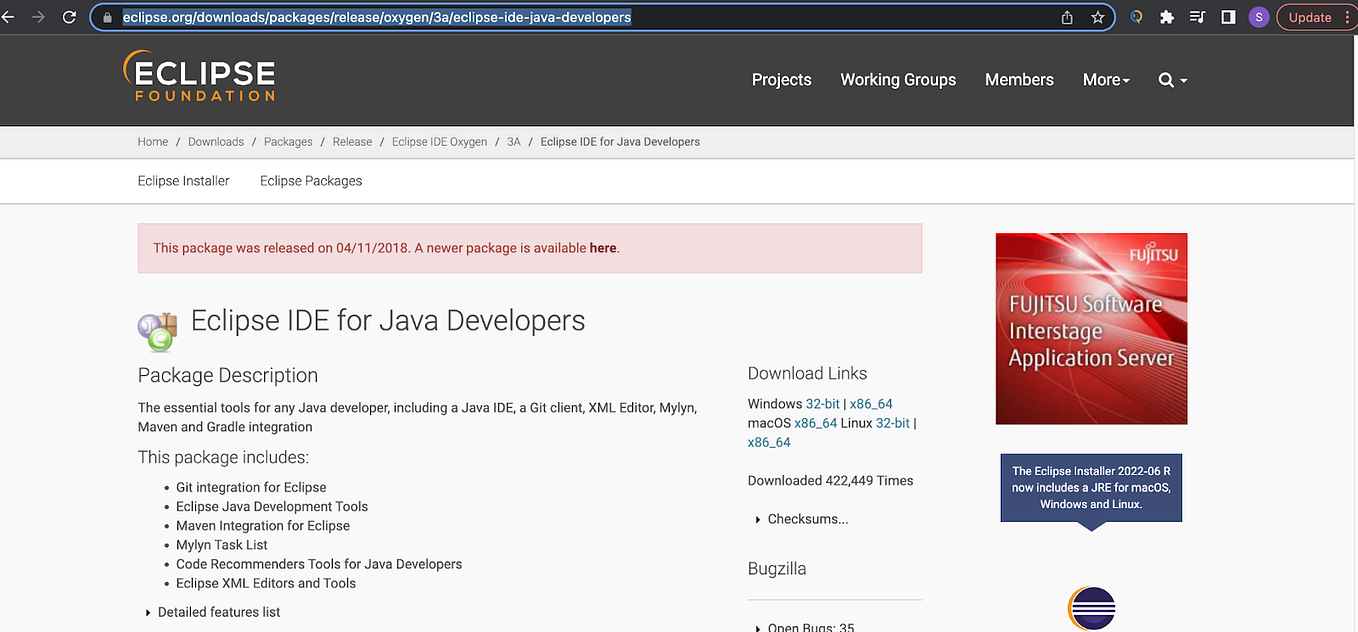Image resolution: width=1358 pixels, height=632 pixels.
Task: Bookmark this page via the star icon
Action: (x=1097, y=16)
